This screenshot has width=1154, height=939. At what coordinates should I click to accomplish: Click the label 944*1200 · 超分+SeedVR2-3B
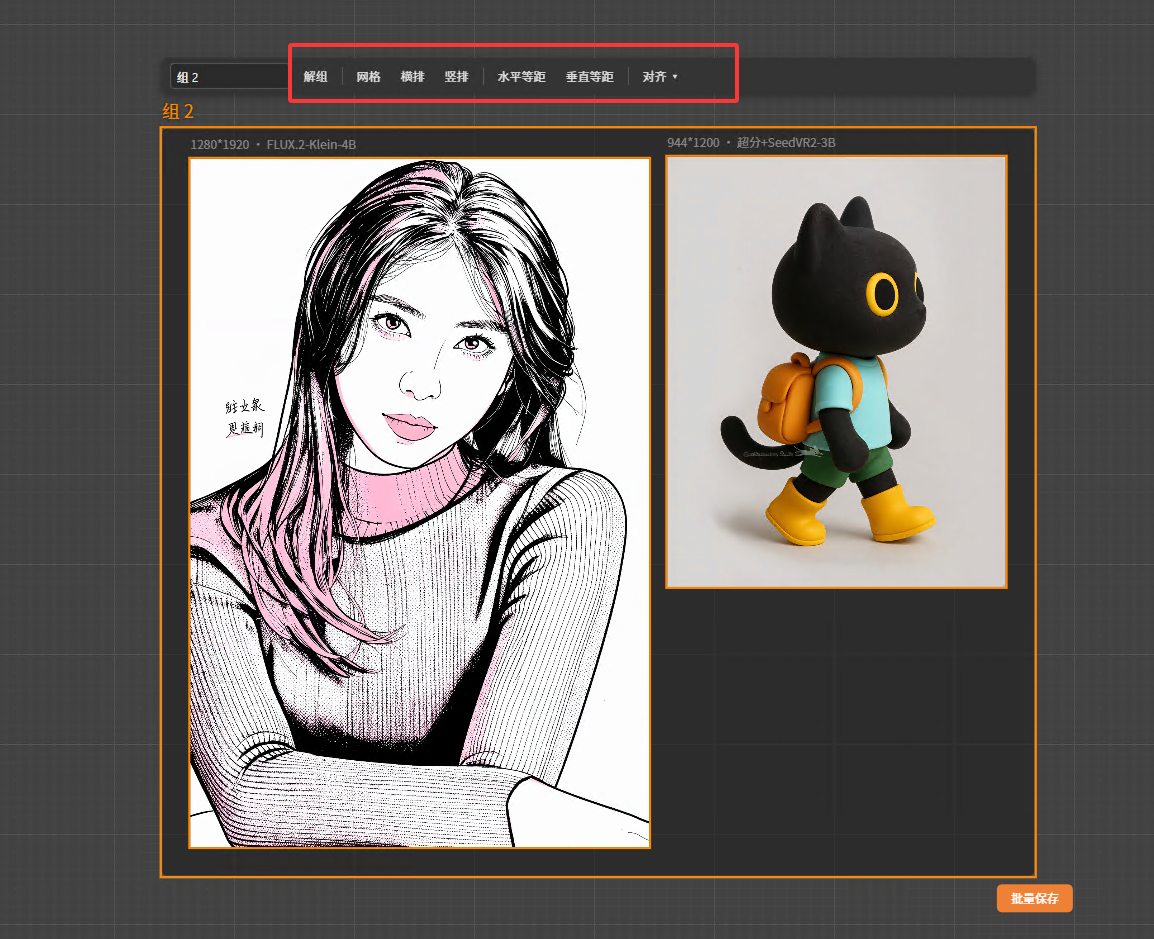751,143
